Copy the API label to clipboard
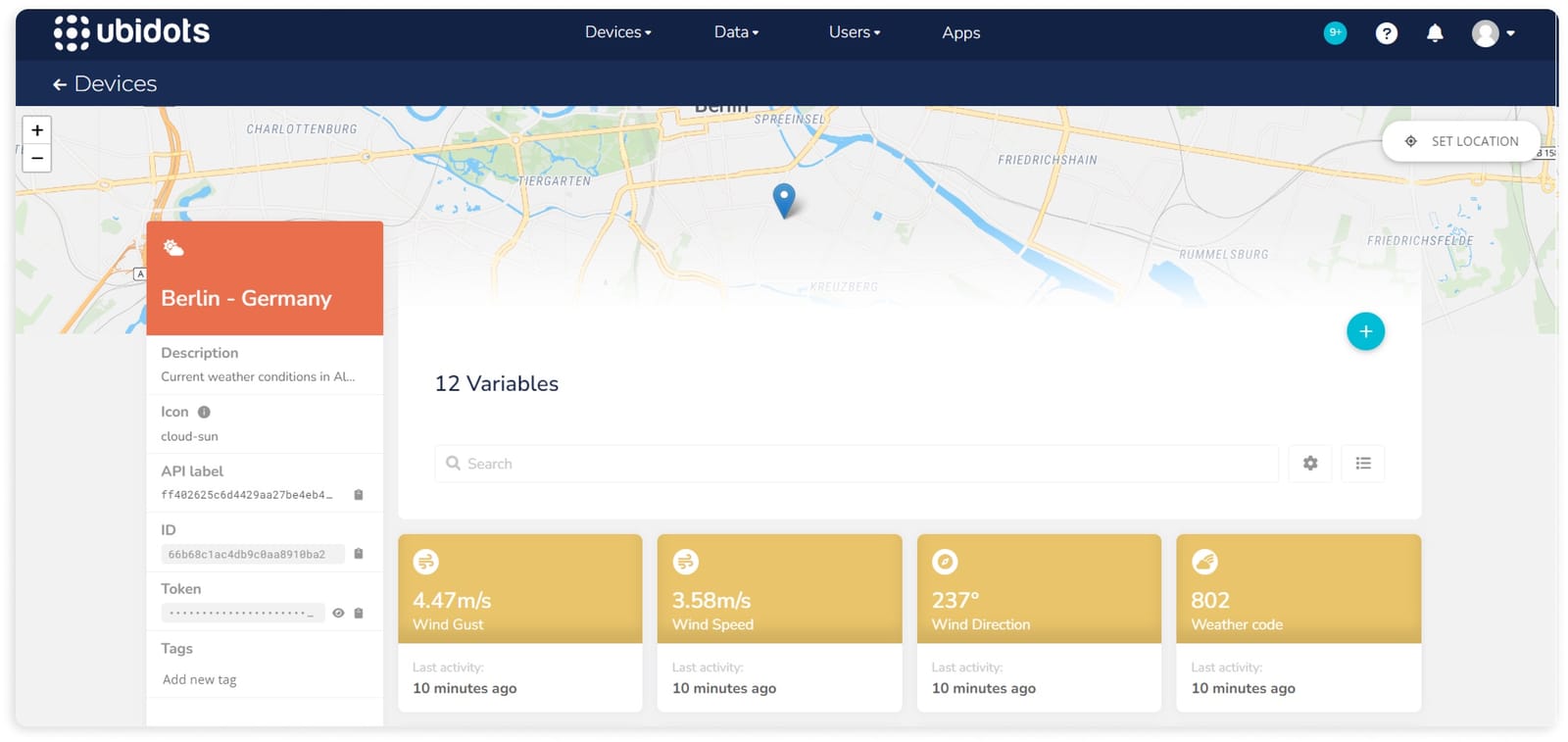The image size is (1568, 742). pos(359,495)
